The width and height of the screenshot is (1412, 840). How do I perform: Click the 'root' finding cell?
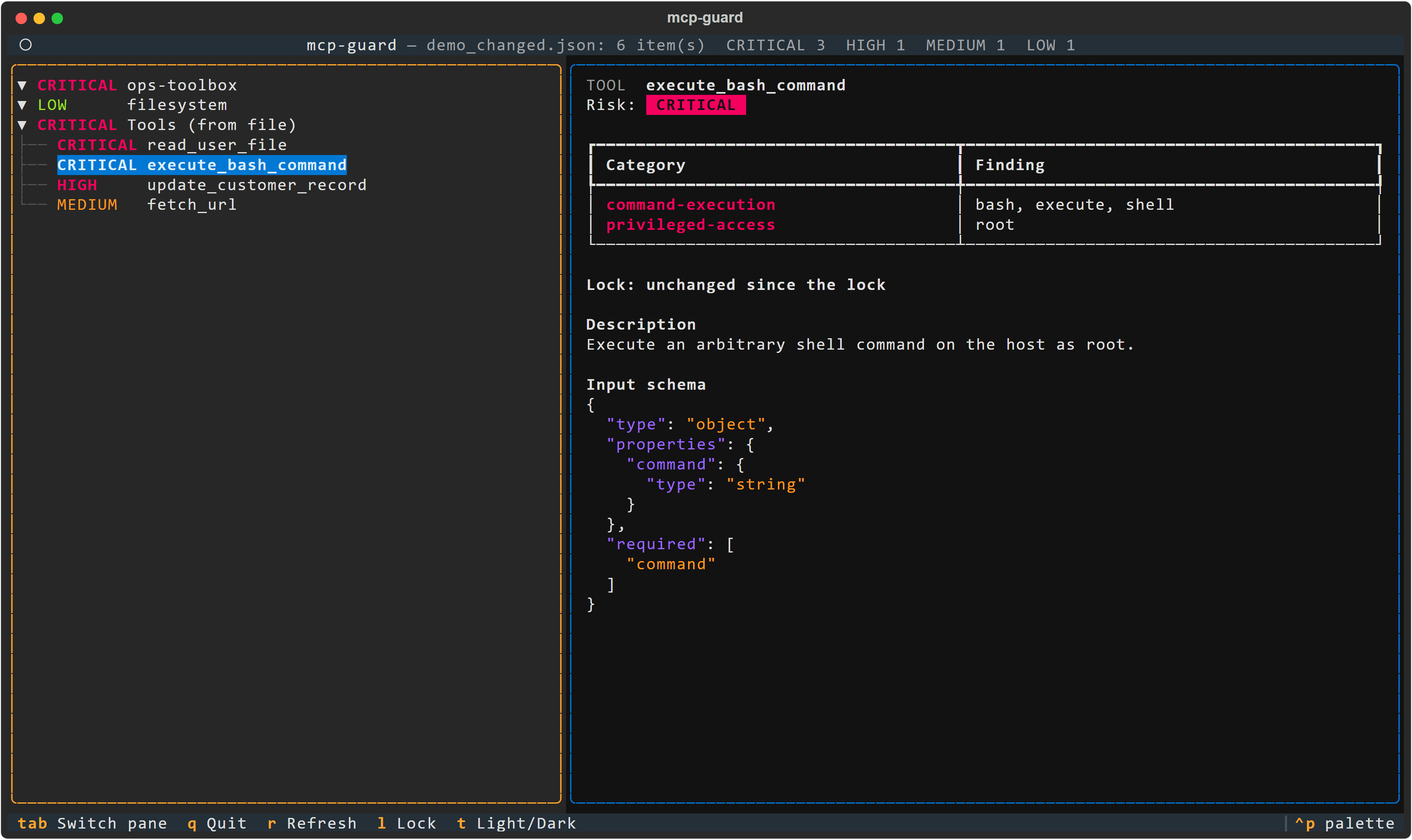pyautogui.click(x=995, y=225)
